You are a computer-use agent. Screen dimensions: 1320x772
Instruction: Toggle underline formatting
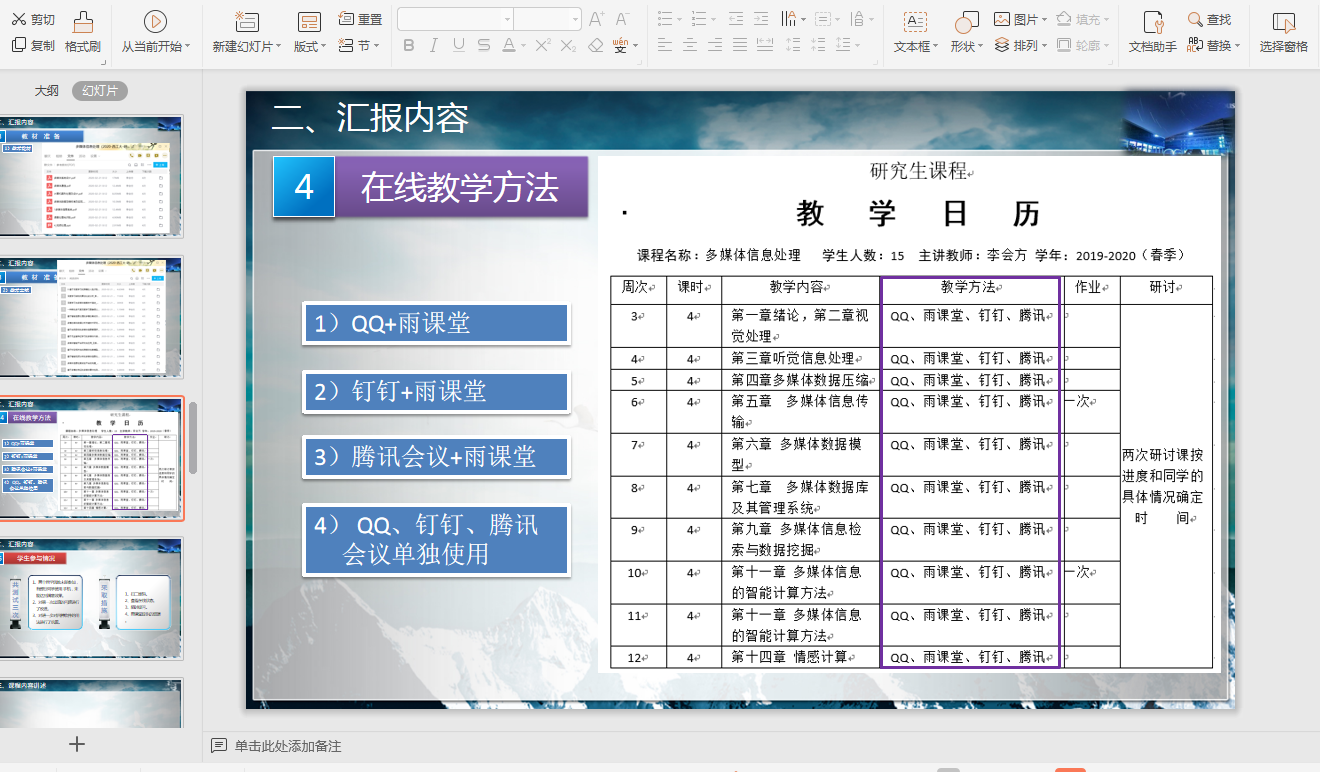[458, 45]
